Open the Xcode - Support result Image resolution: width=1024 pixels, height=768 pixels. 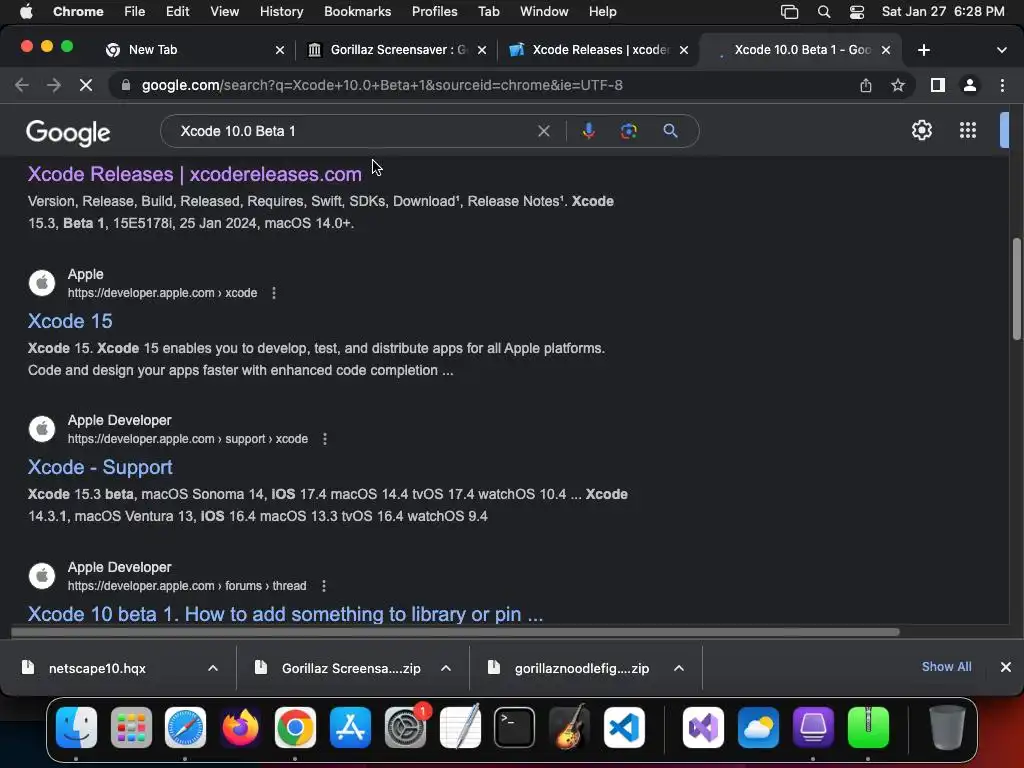[x=100, y=467]
